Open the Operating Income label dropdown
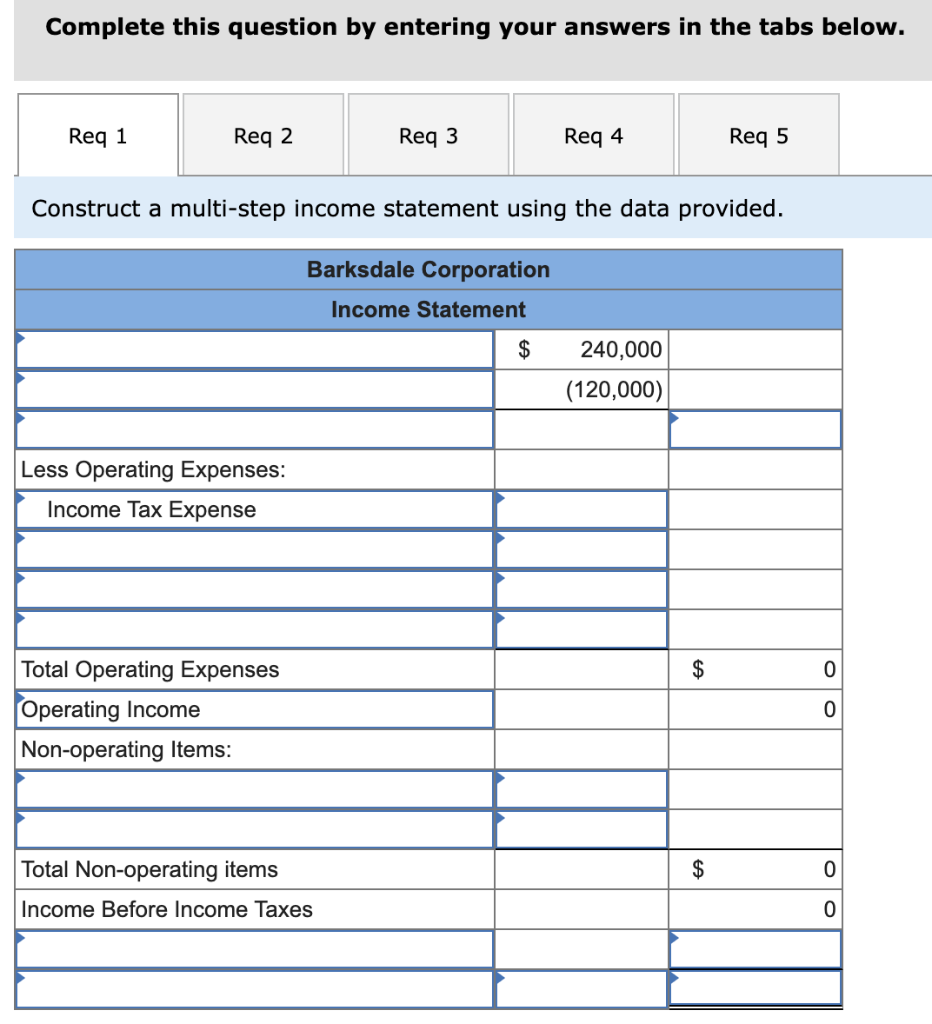 pos(255,709)
